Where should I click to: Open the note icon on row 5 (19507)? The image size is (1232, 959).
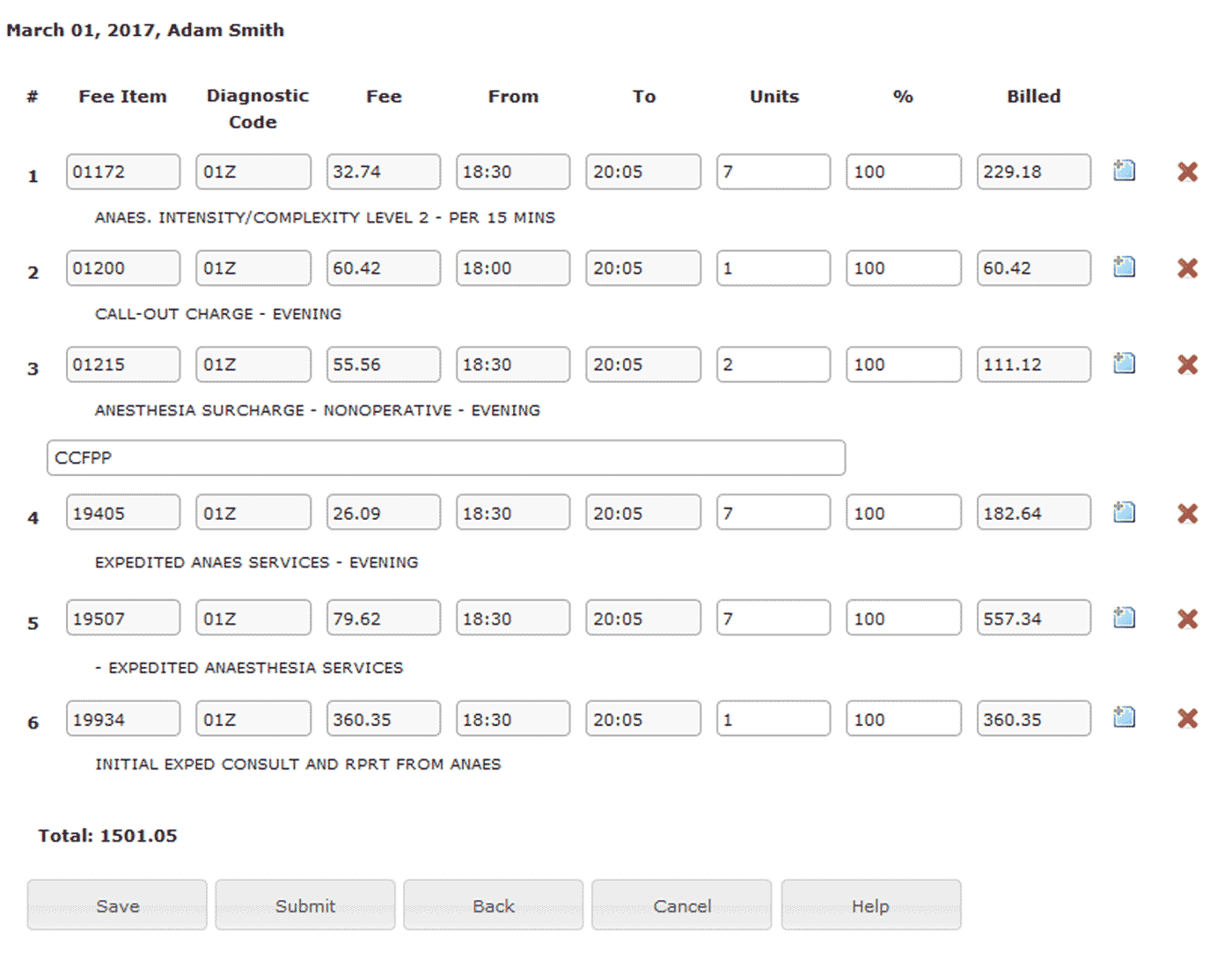click(x=1124, y=618)
